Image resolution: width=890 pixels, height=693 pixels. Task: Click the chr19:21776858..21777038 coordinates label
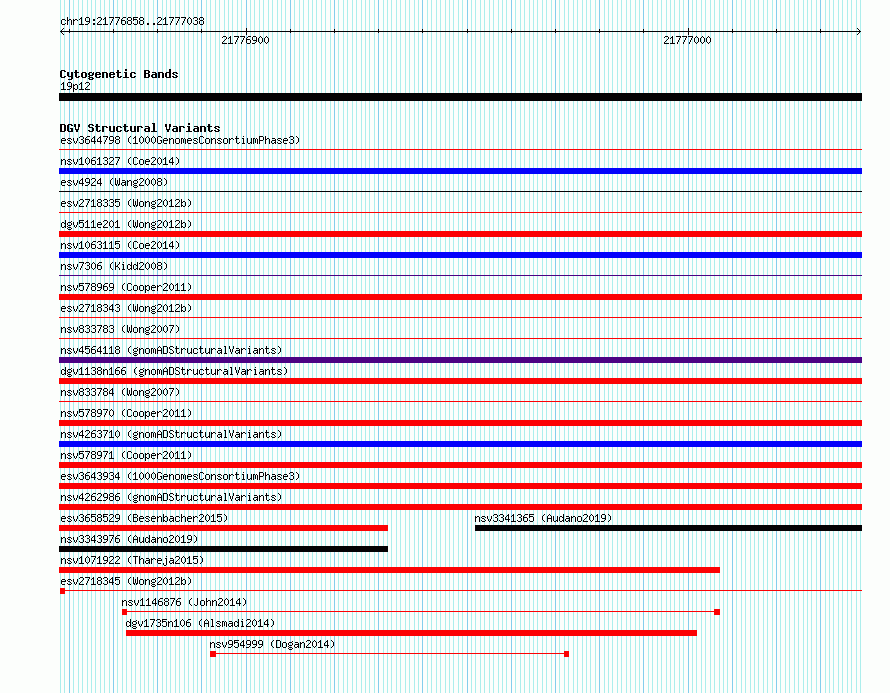pyautogui.click(x=132, y=21)
